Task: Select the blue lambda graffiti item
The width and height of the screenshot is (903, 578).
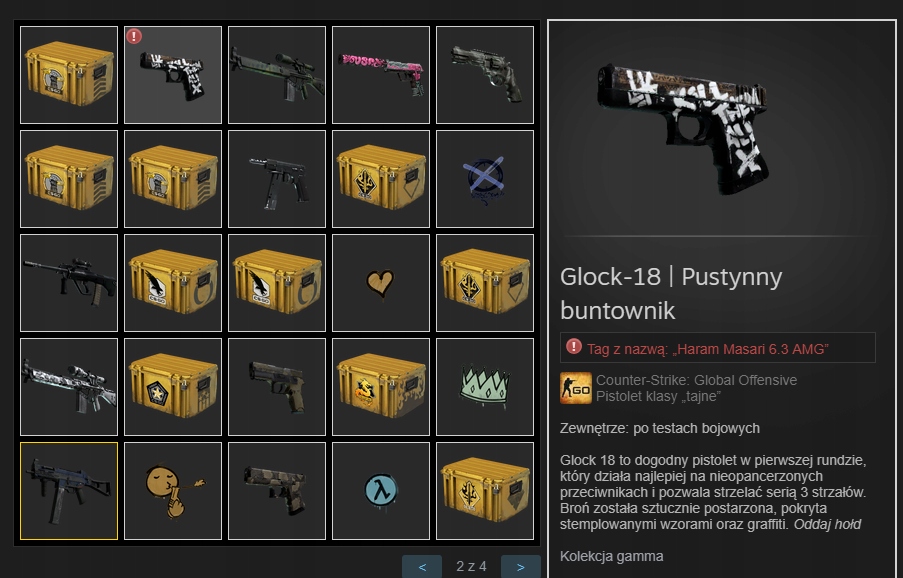Action: 381,491
